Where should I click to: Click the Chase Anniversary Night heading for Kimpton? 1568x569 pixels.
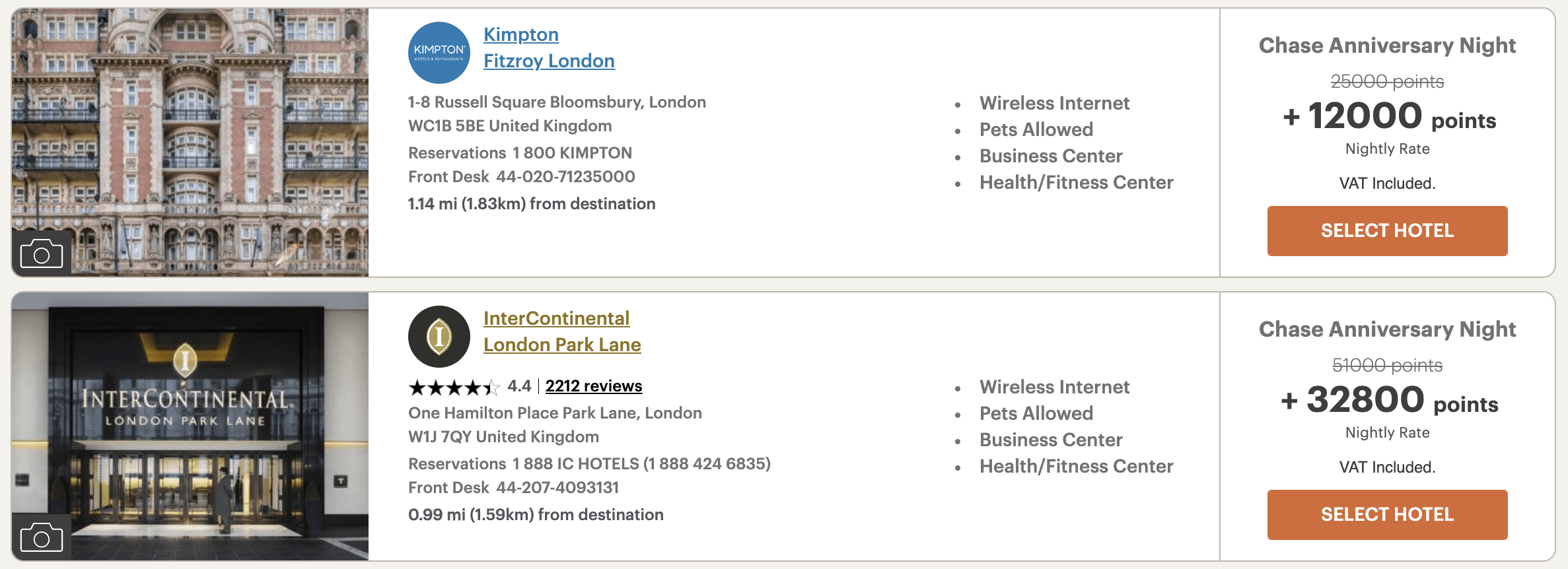pos(1387,45)
